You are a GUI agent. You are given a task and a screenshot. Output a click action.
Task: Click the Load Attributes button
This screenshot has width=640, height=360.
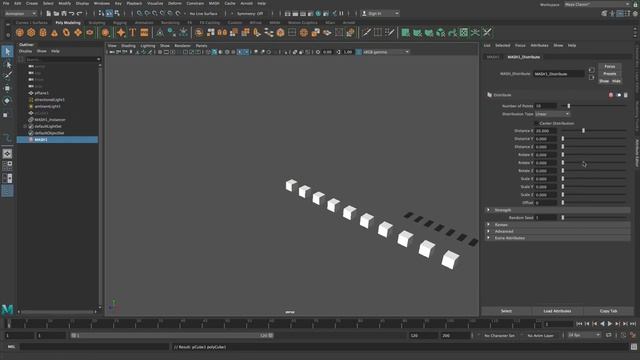click(x=557, y=311)
